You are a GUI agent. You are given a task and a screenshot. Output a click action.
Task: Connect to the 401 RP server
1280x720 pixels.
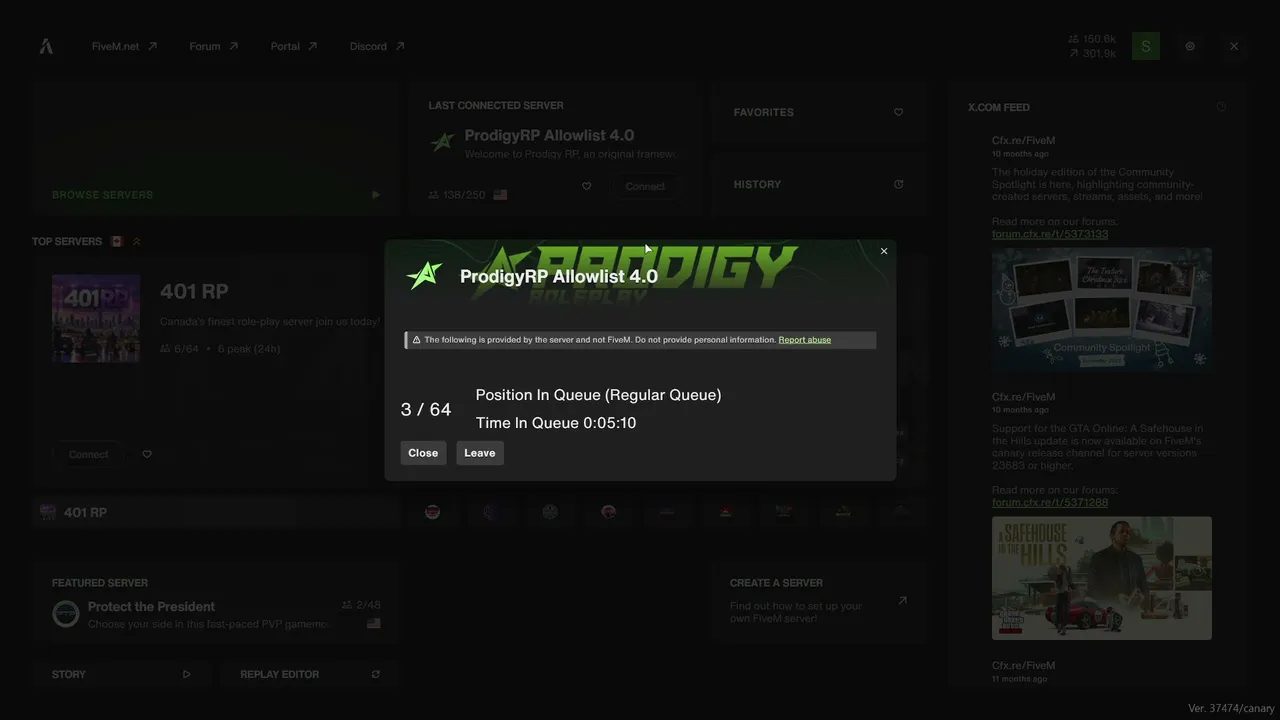(88, 454)
